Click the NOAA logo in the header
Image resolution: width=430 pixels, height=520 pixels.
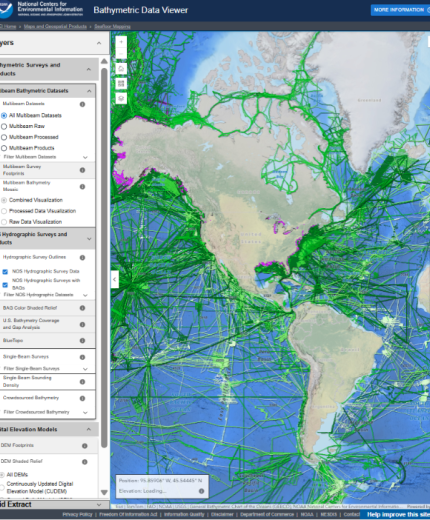[6, 9]
